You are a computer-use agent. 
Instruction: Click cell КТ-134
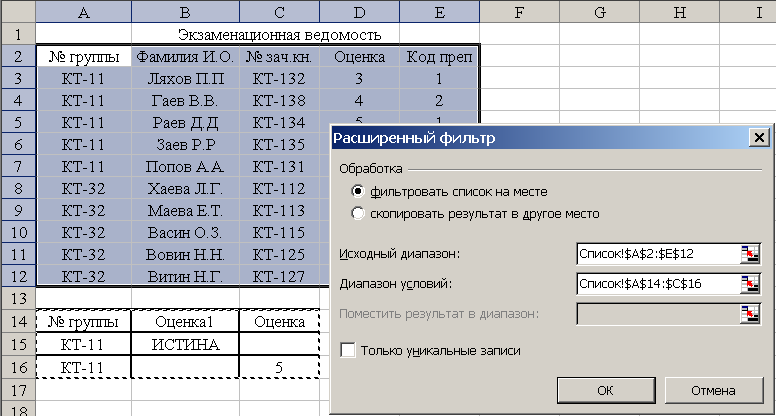280,123
